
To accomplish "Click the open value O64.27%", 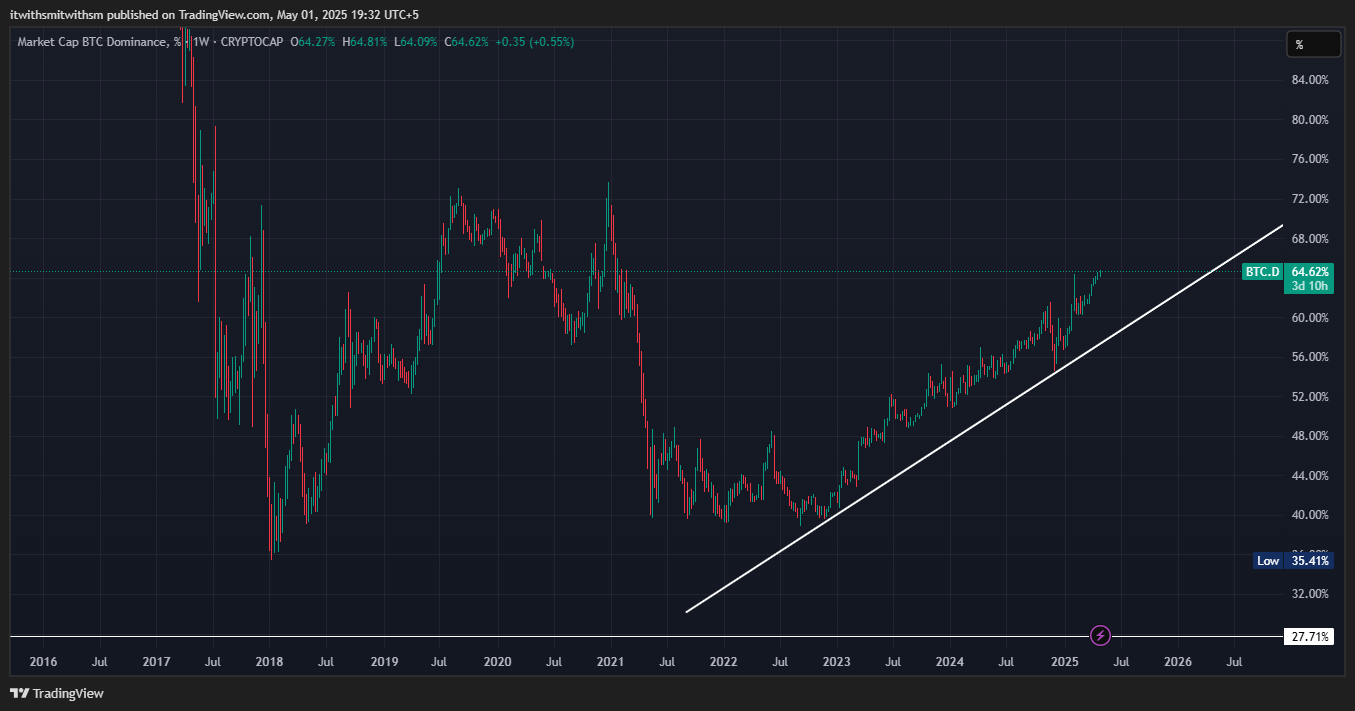I will (314, 42).
